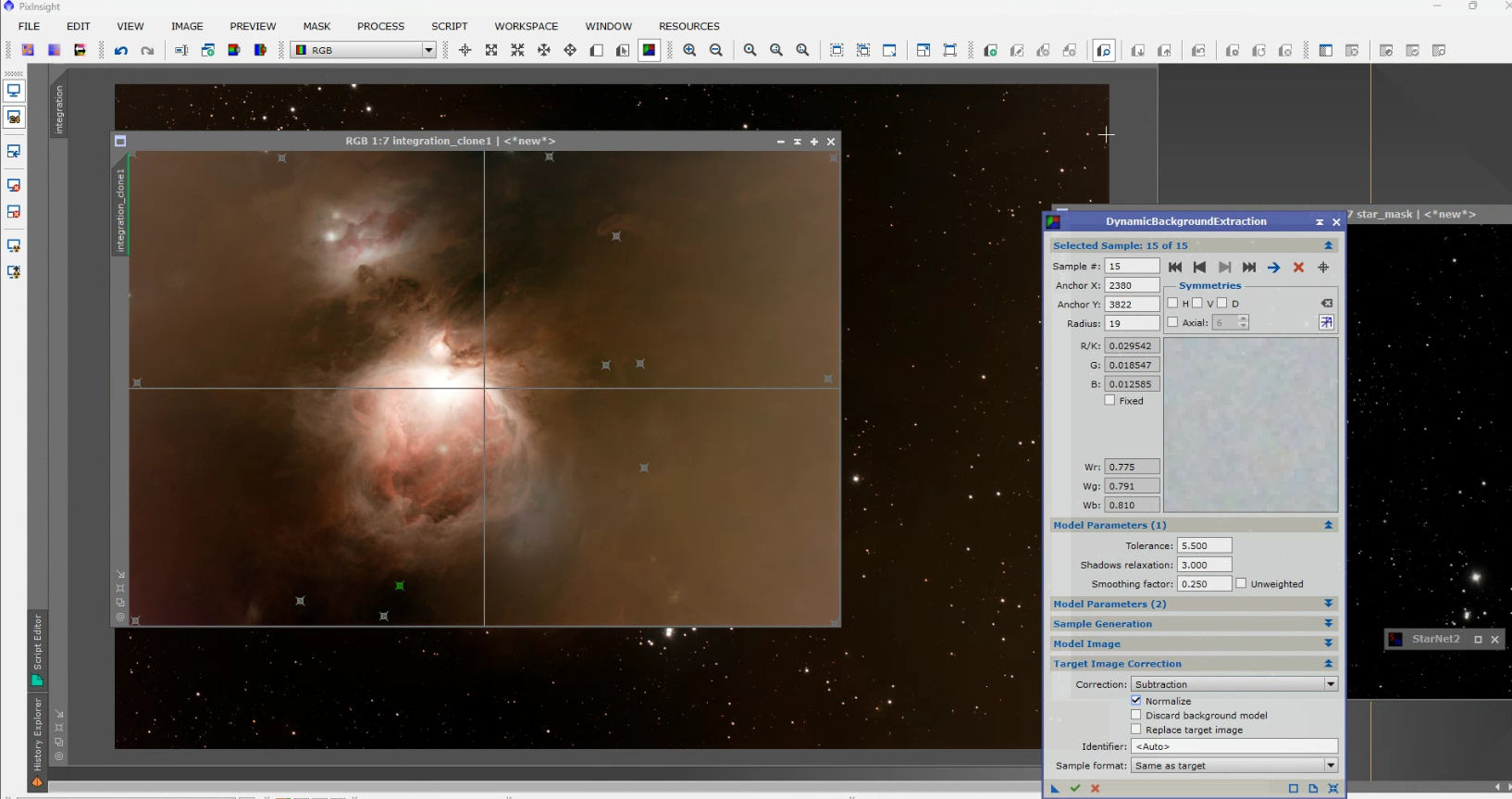Screen dimensions: 1512x799
Task: Toggle the Unweighted checkbox
Action: point(1241,583)
